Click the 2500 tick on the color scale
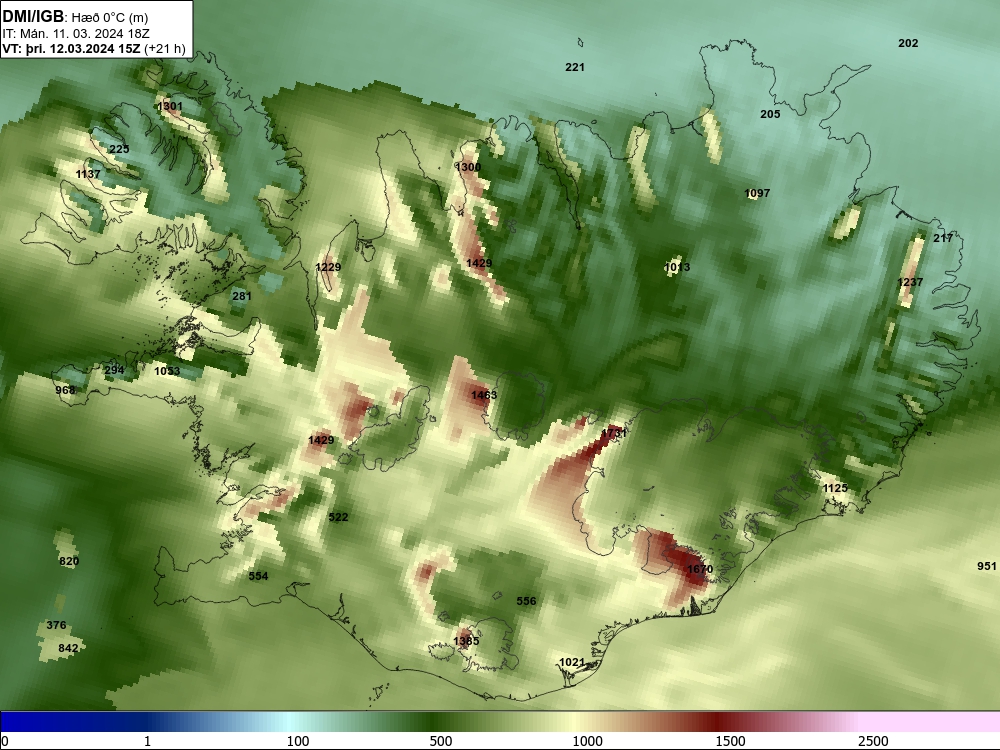The image size is (1000, 750). [873, 741]
